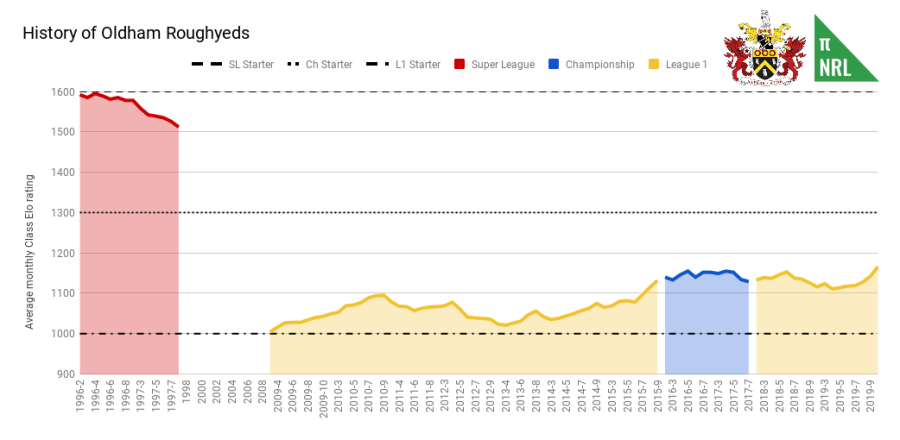The width and height of the screenshot is (900, 440).
Task: Click the Oldham Roughyeds club crest
Action: click(764, 47)
